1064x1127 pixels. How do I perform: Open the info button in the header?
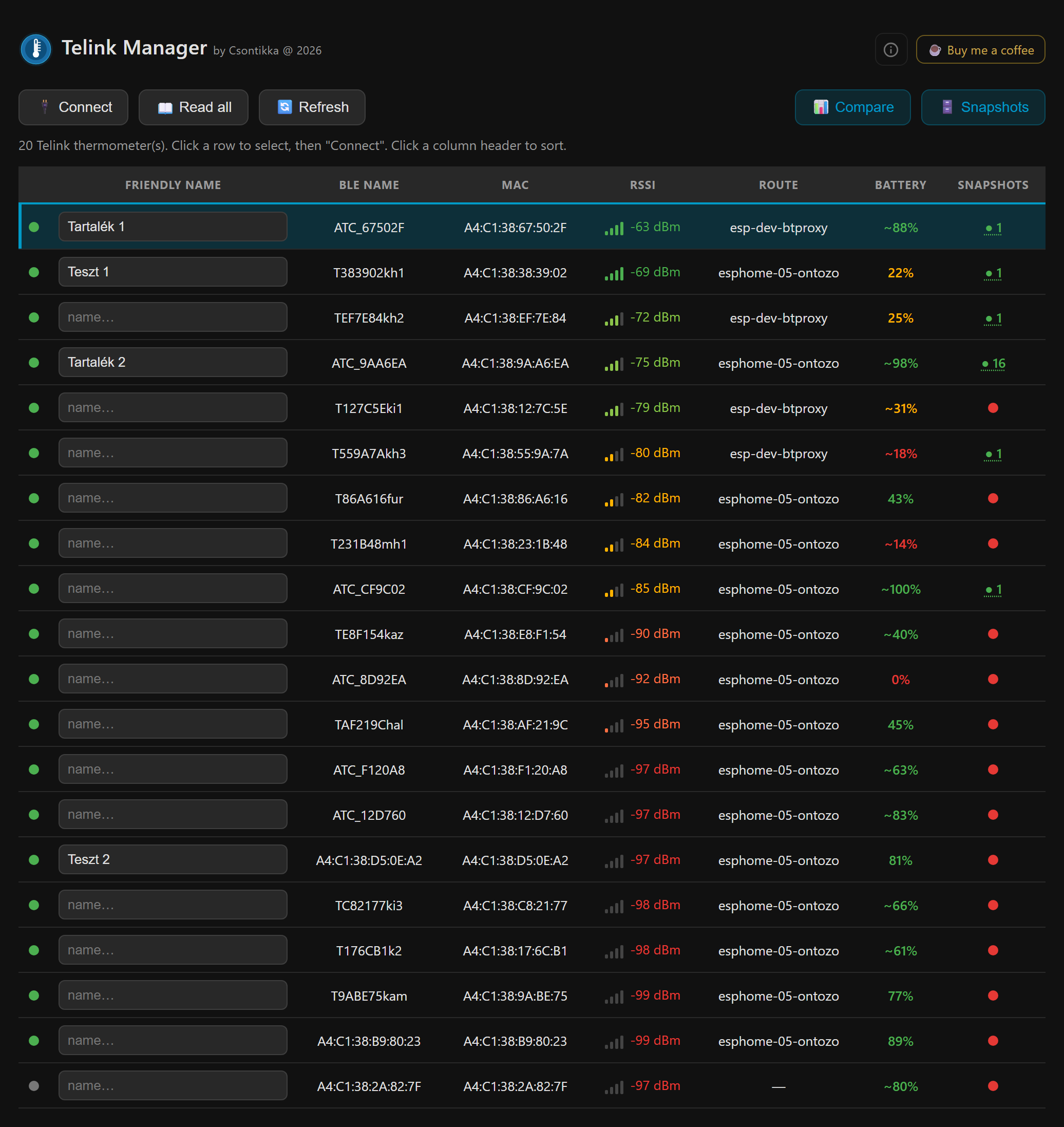coord(890,50)
